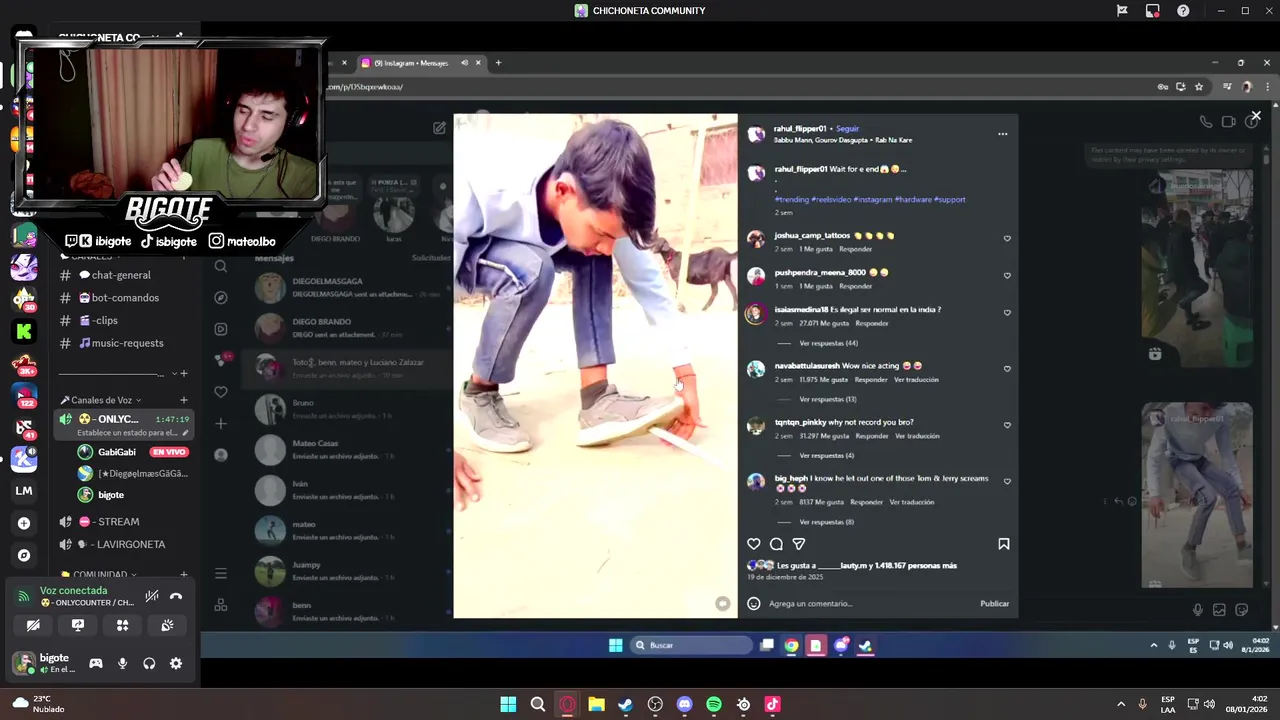Open File Explorer from taskbar
1280x720 pixels.
tap(596, 704)
